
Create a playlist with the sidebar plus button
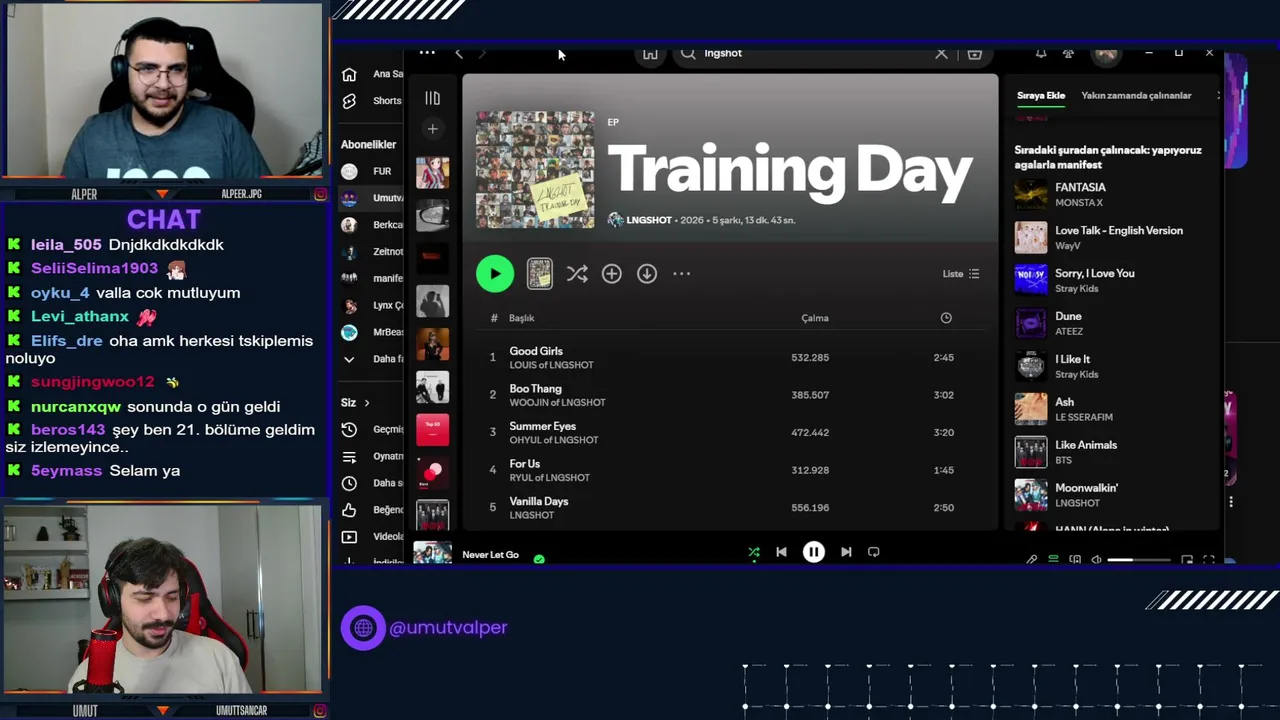pyautogui.click(x=432, y=129)
